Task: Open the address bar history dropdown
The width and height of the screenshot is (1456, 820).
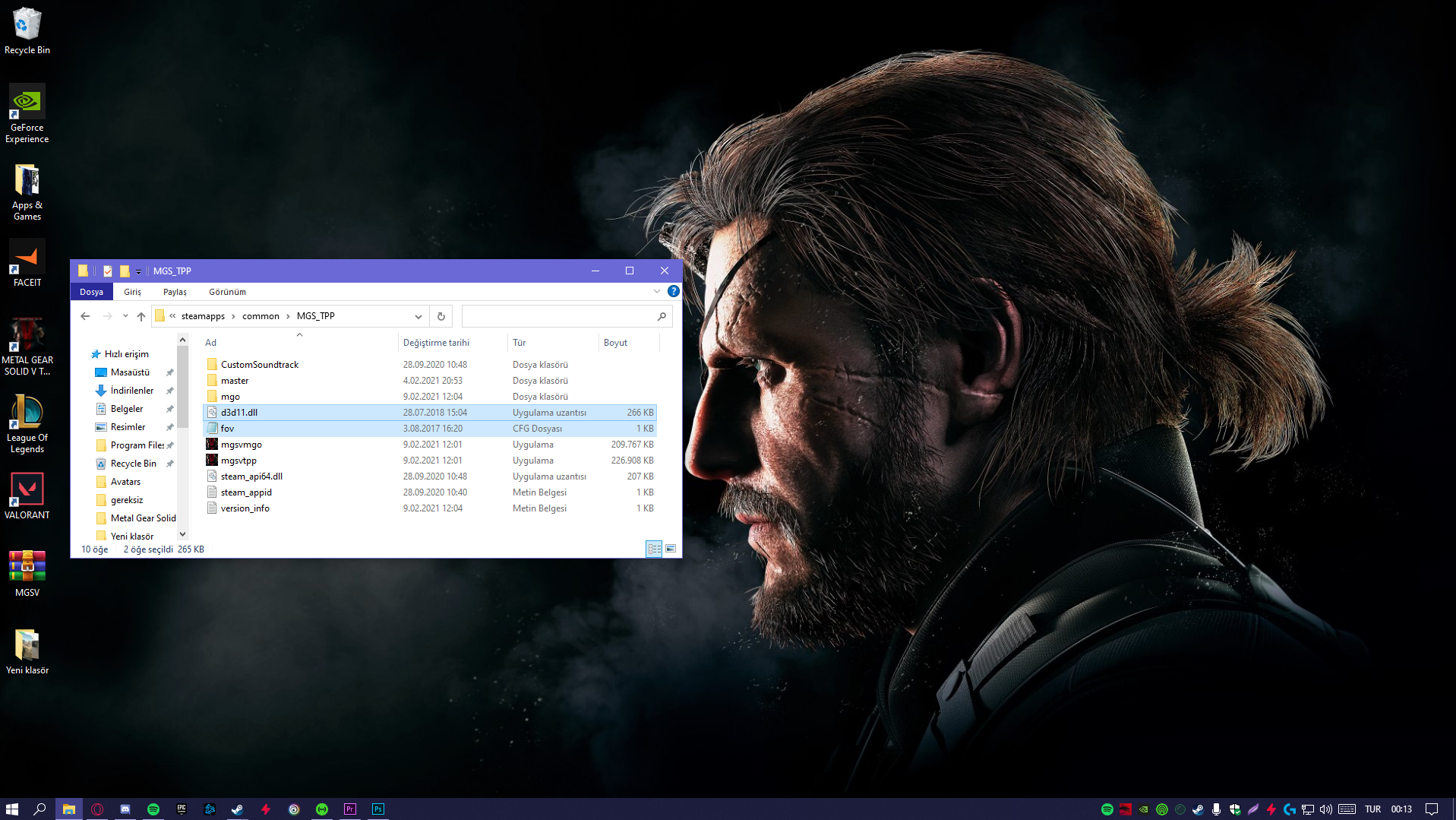Action: pyautogui.click(x=418, y=316)
